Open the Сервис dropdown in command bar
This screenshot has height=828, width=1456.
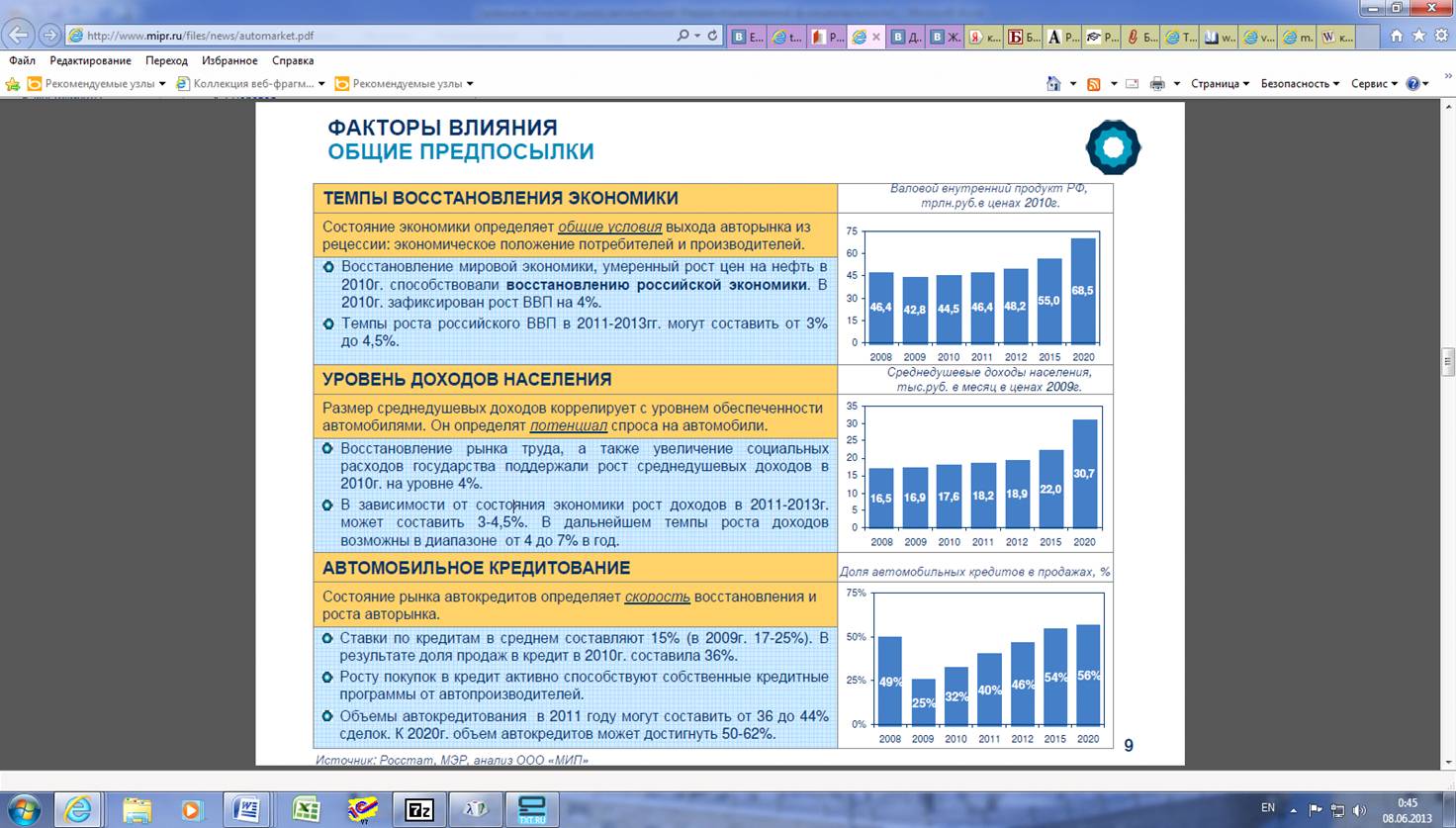click(x=1374, y=84)
